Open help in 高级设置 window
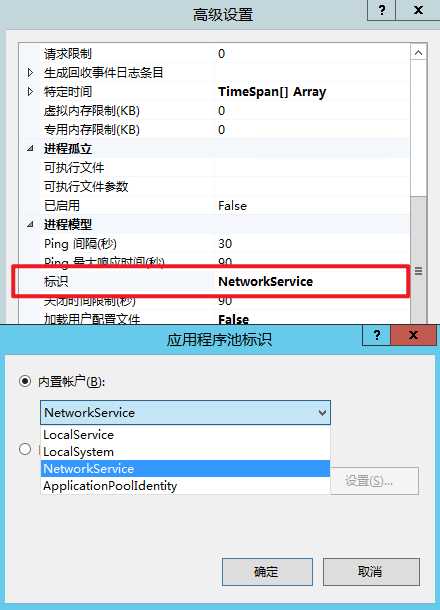The image size is (440, 610). [x=382, y=10]
